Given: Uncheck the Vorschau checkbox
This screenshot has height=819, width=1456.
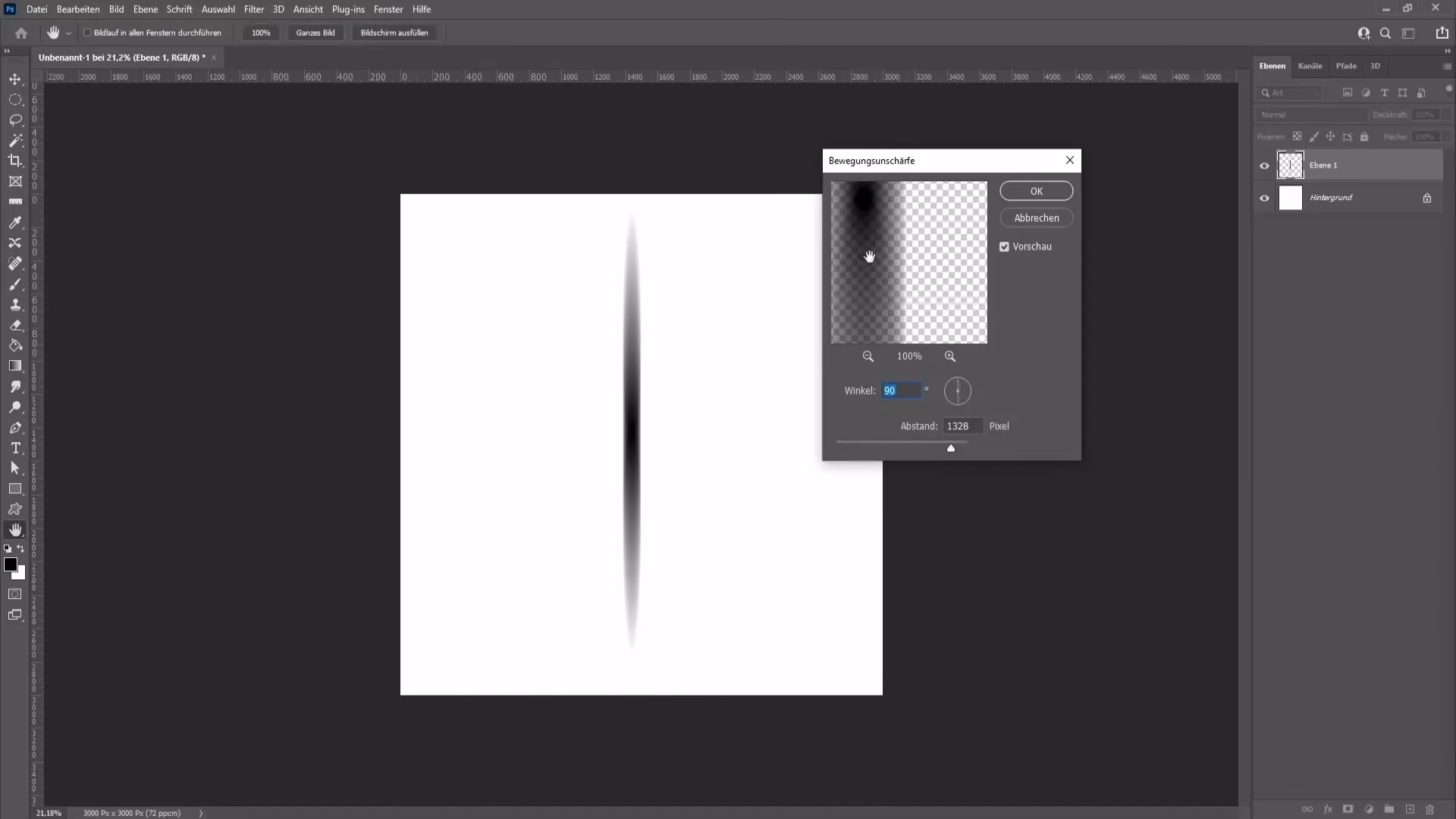Looking at the screenshot, I should click(1003, 246).
